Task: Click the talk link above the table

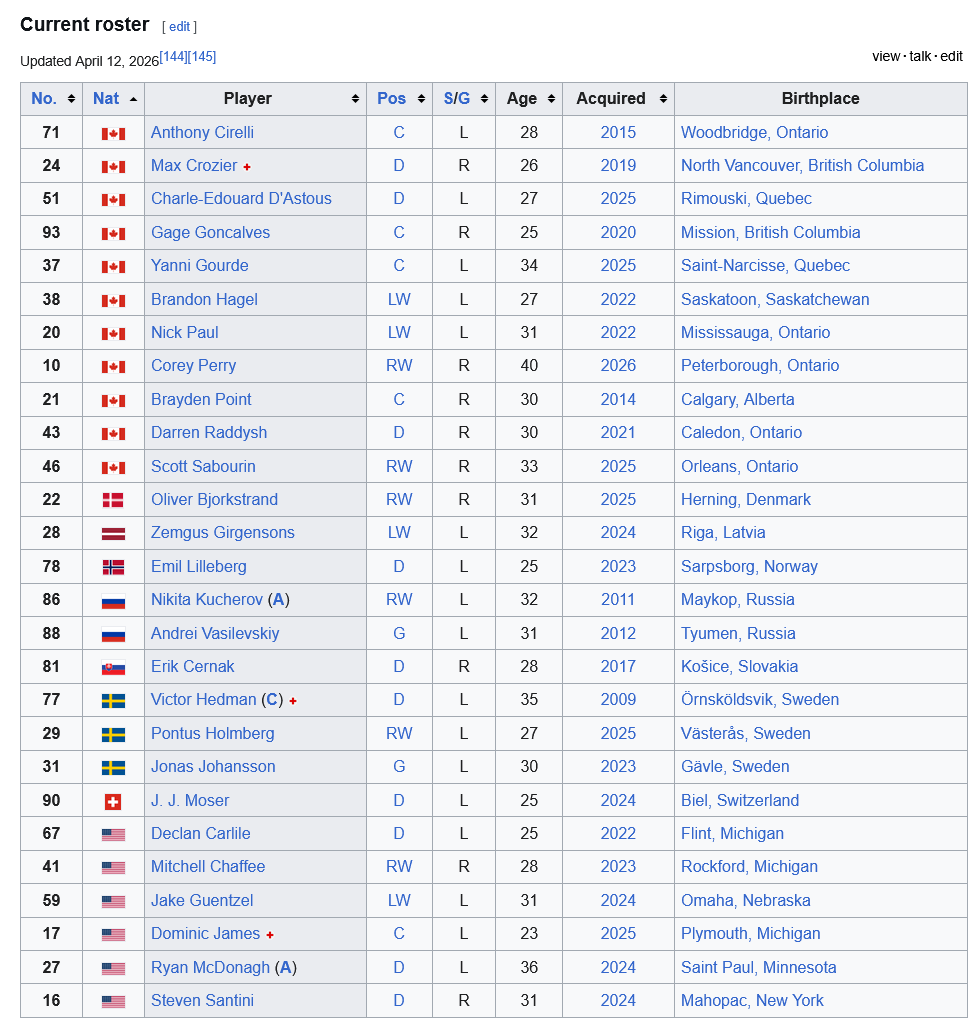Action: coord(920,56)
